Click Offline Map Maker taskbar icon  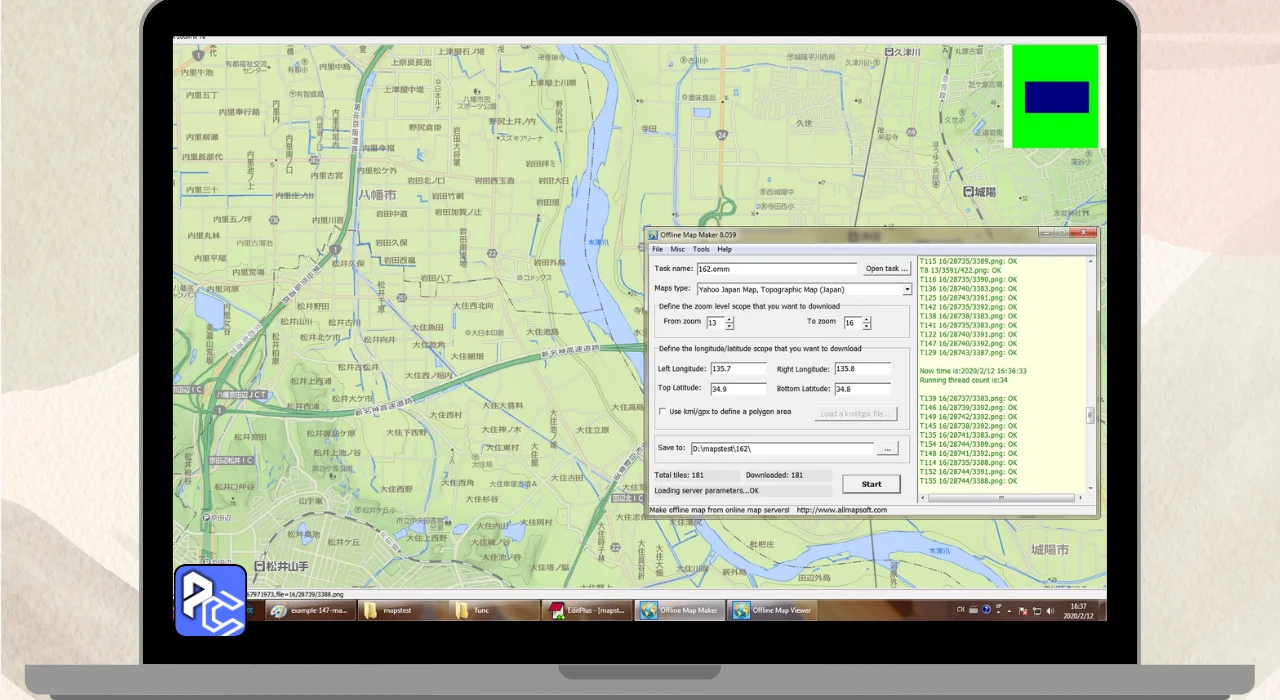coord(679,610)
